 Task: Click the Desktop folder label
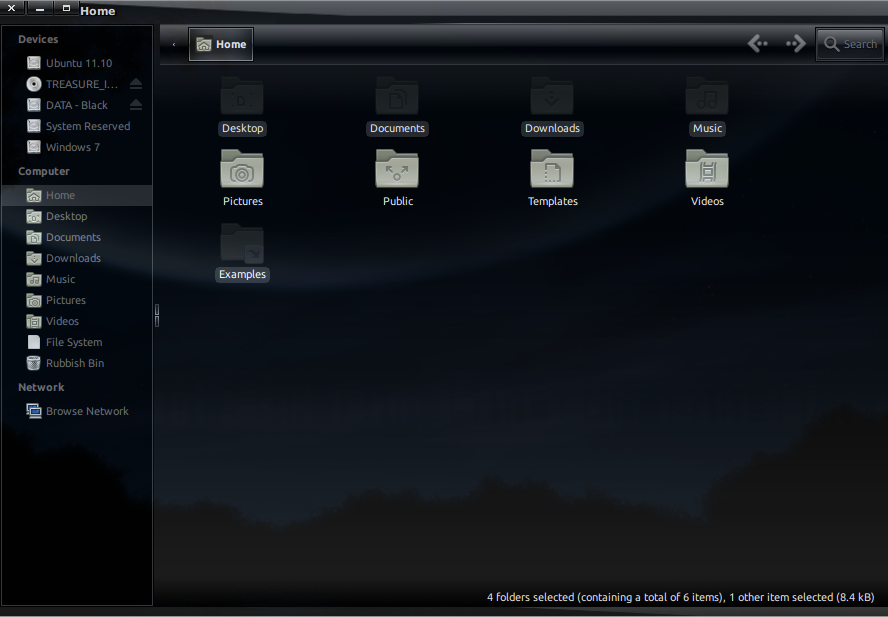pos(242,128)
